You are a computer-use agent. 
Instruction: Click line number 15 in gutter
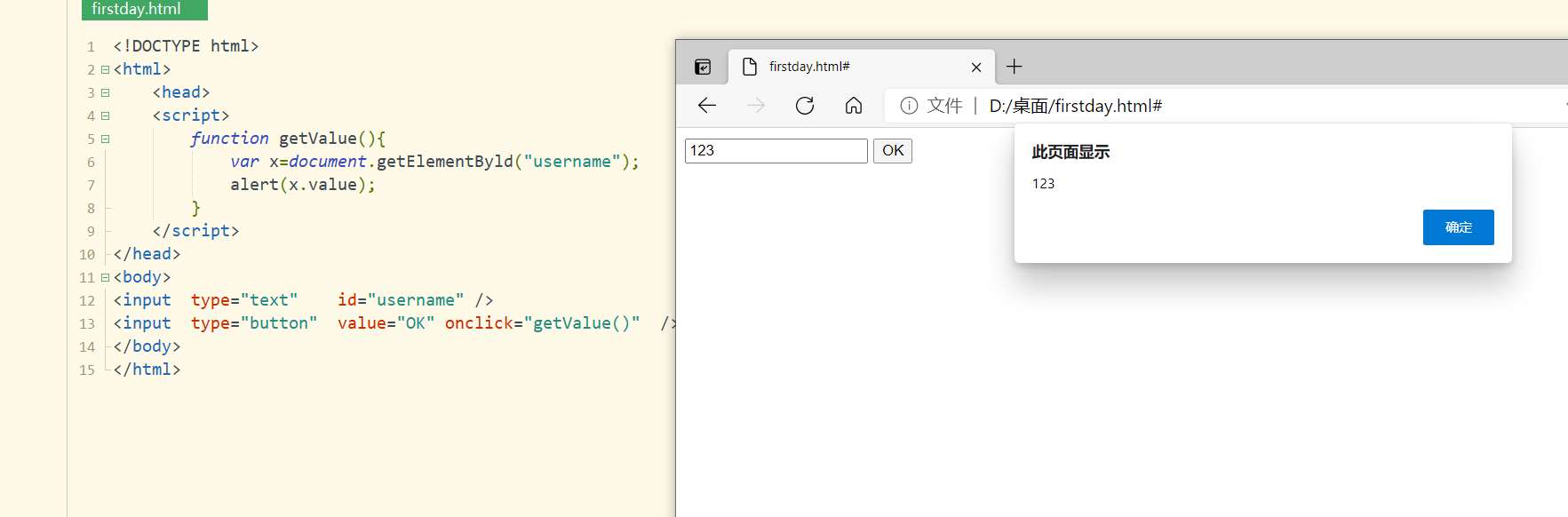[x=87, y=370]
